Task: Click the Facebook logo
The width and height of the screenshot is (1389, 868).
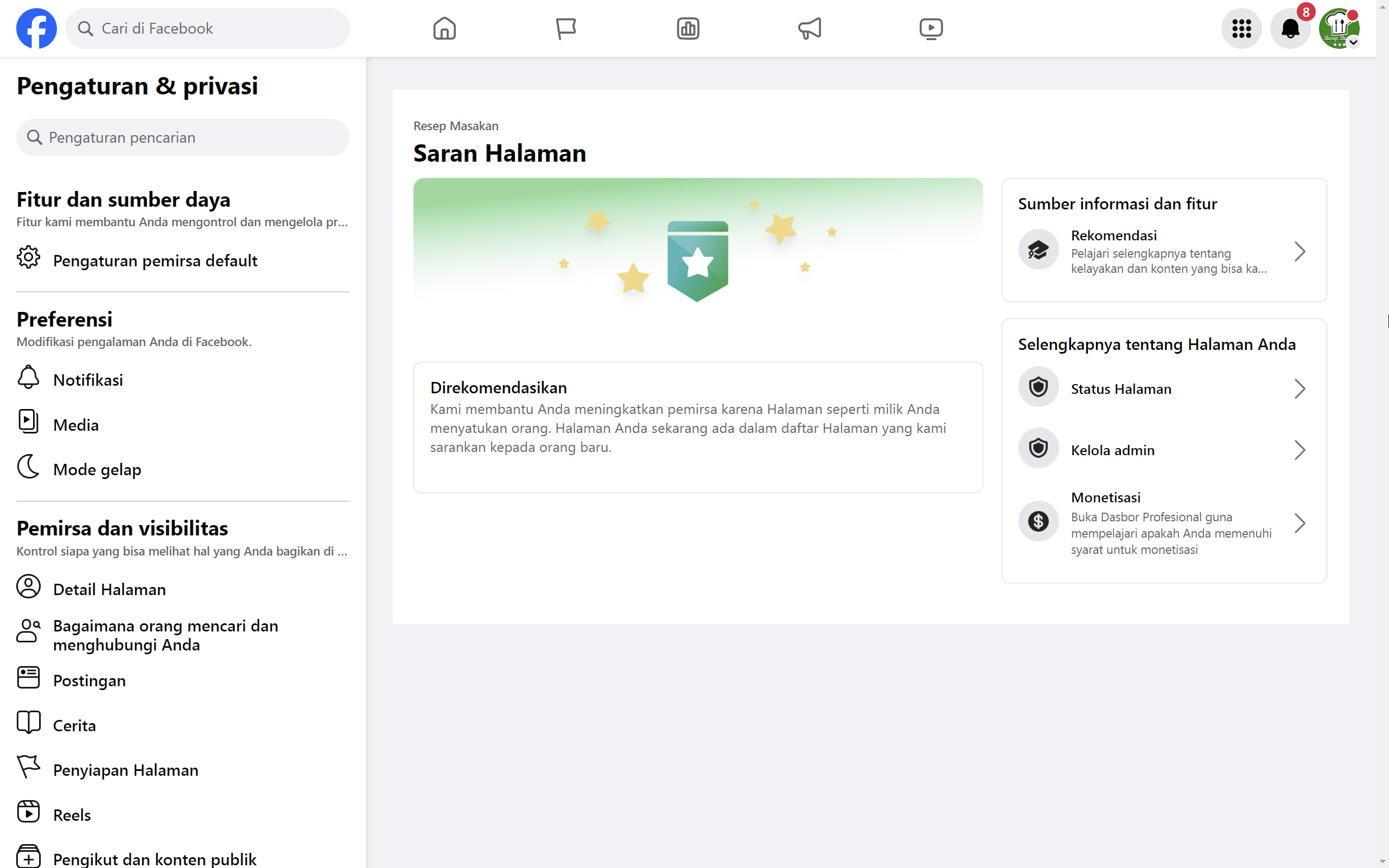Action: [x=36, y=28]
